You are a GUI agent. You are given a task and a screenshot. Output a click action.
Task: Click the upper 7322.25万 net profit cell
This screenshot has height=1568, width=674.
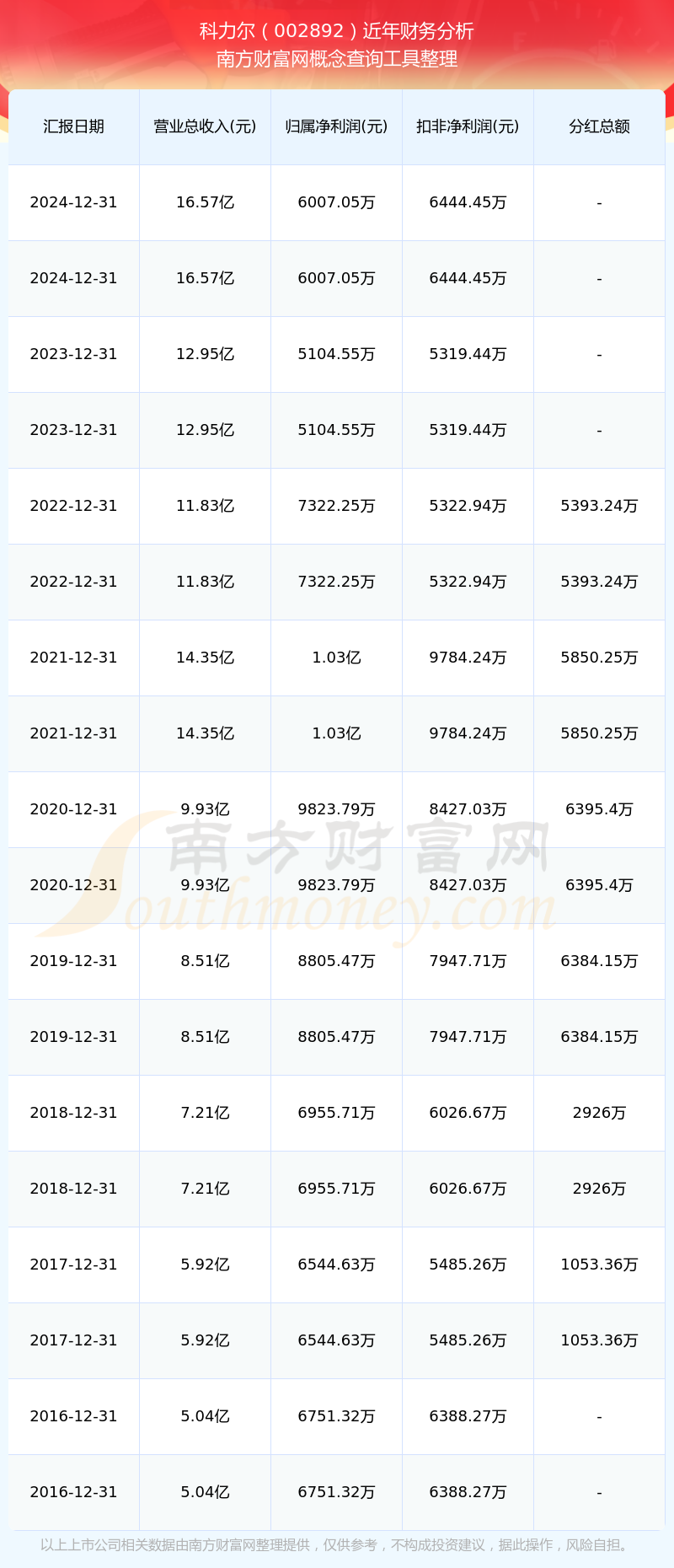tap(336, 506)
